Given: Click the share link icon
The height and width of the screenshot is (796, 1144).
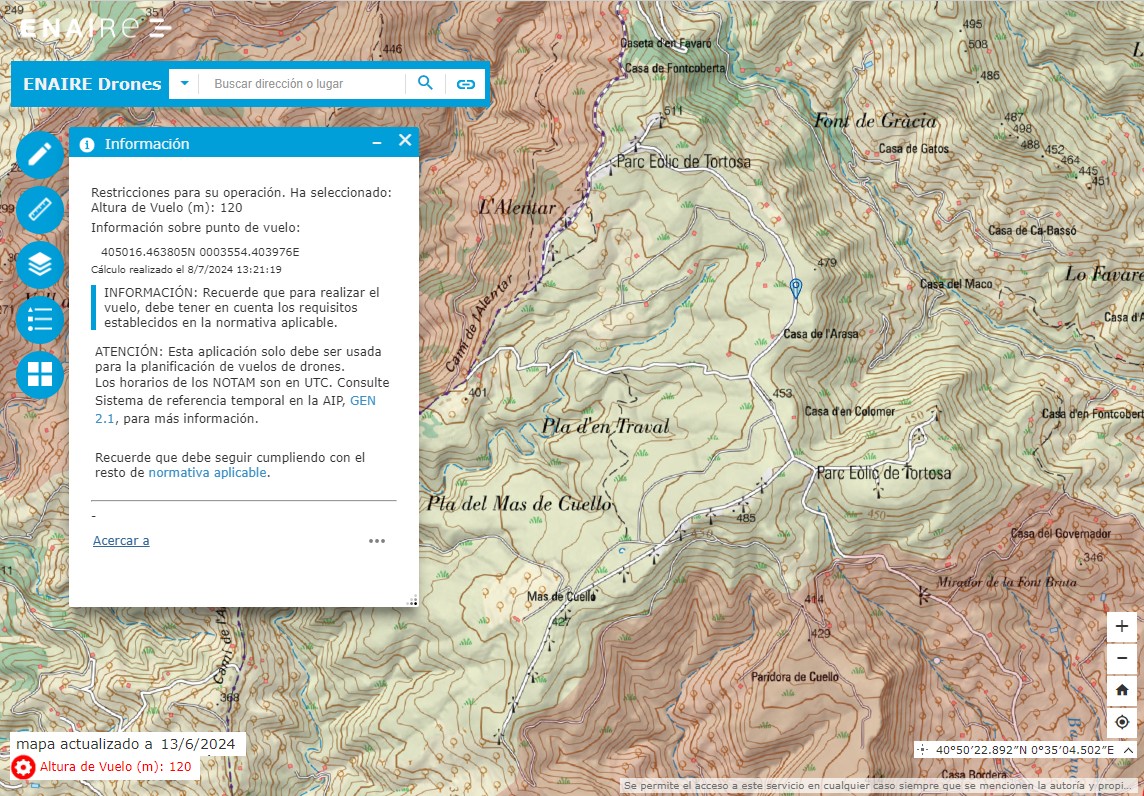Looking at the screenshot, I should [x=465, y=84].
